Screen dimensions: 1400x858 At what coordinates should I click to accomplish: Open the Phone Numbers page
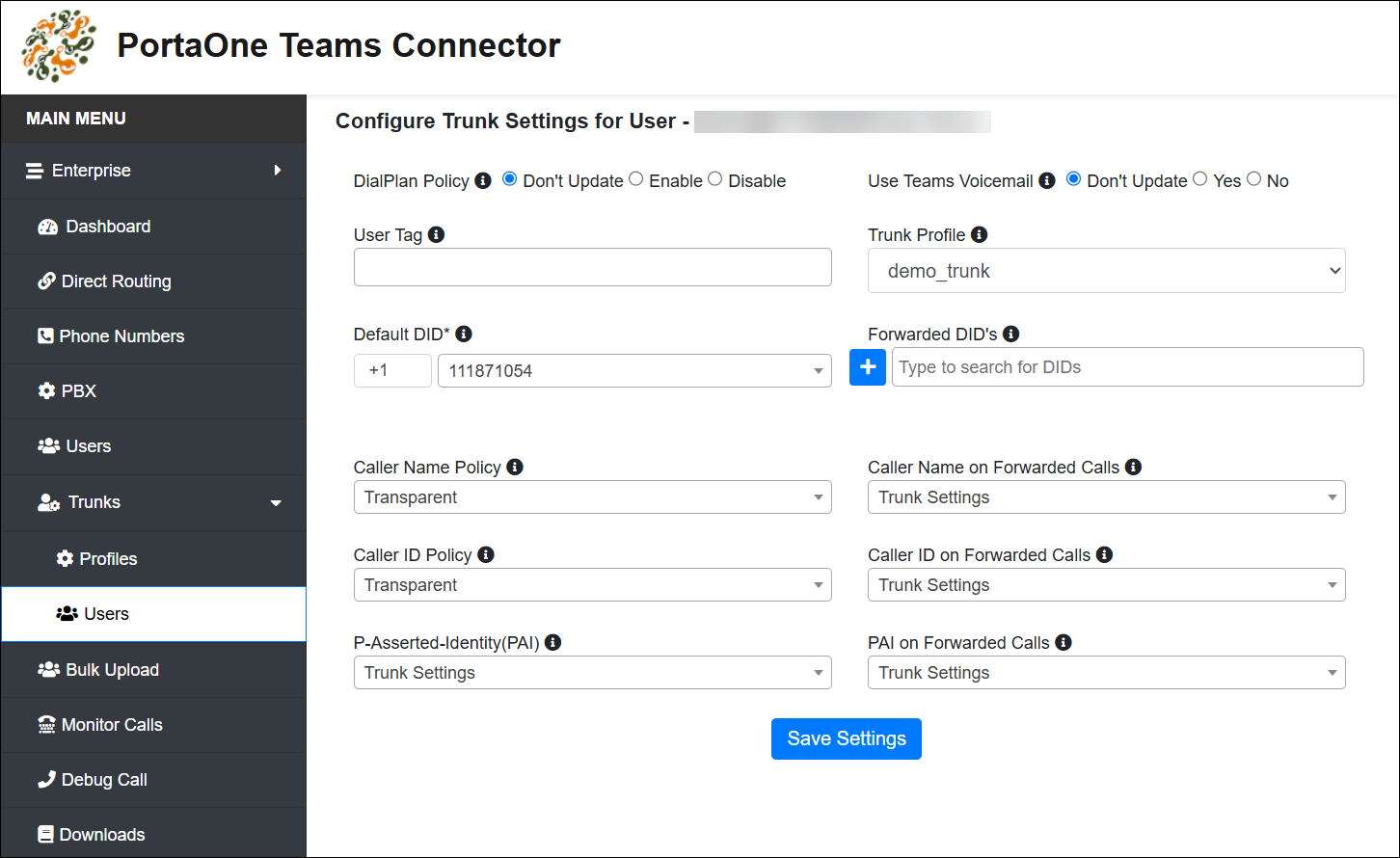(x=154, y=336)
